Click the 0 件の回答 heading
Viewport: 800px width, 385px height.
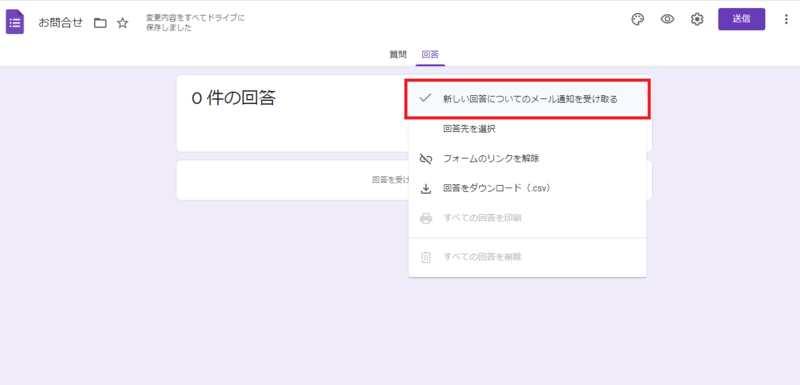pyautogui.click(x=233, y=98)
